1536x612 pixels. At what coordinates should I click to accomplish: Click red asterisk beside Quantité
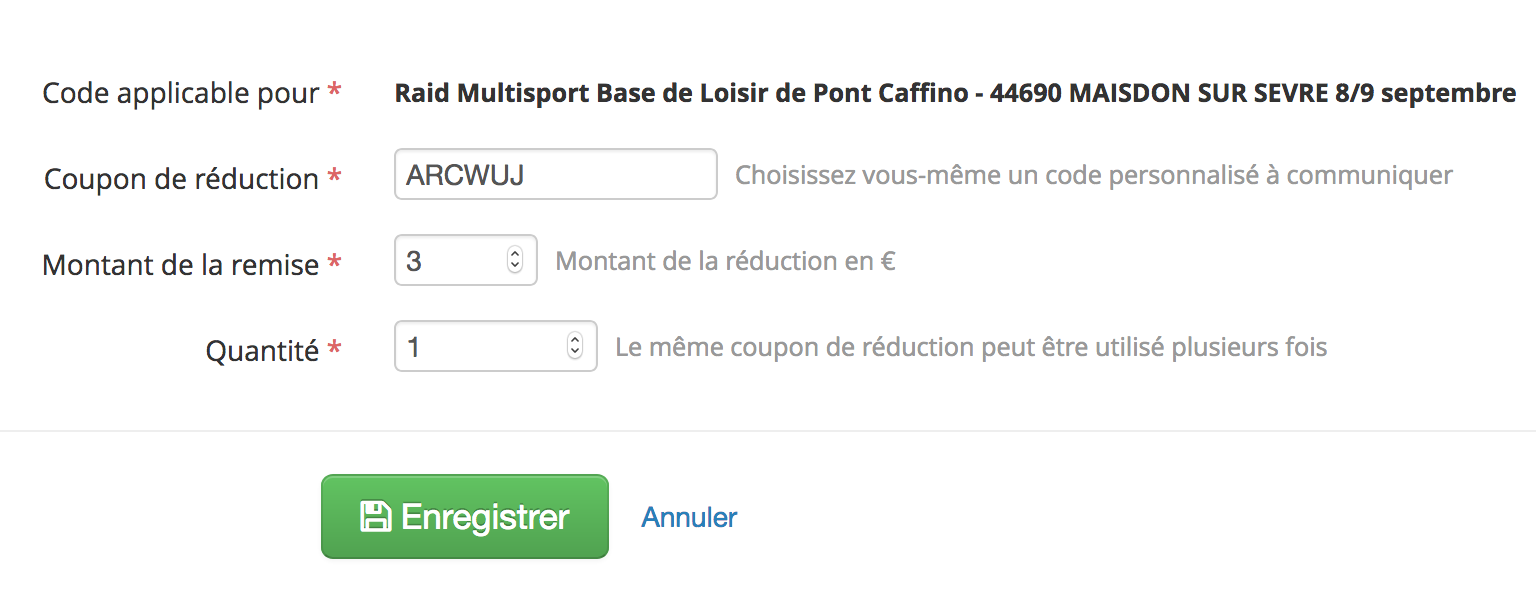pyautogui.click(x=335, y=349)
